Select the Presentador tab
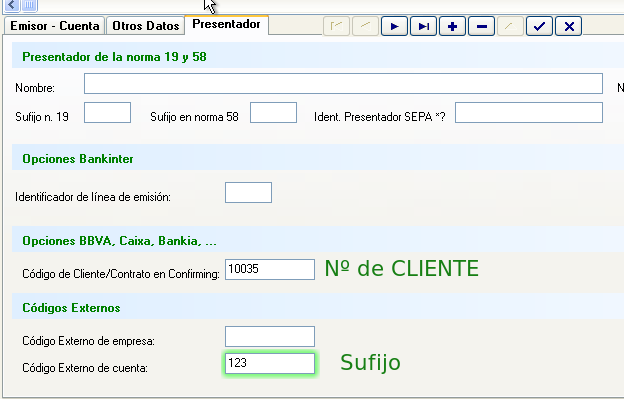 [226, 25]
